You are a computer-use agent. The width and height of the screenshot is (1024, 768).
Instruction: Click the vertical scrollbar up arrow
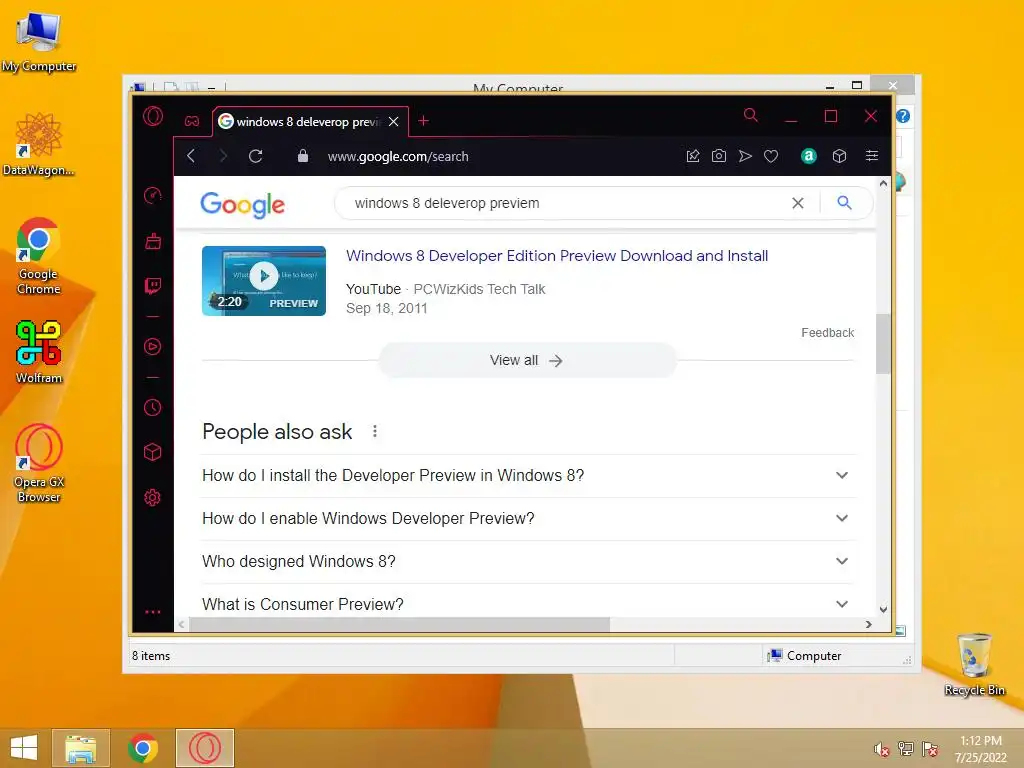pos(883,184)
